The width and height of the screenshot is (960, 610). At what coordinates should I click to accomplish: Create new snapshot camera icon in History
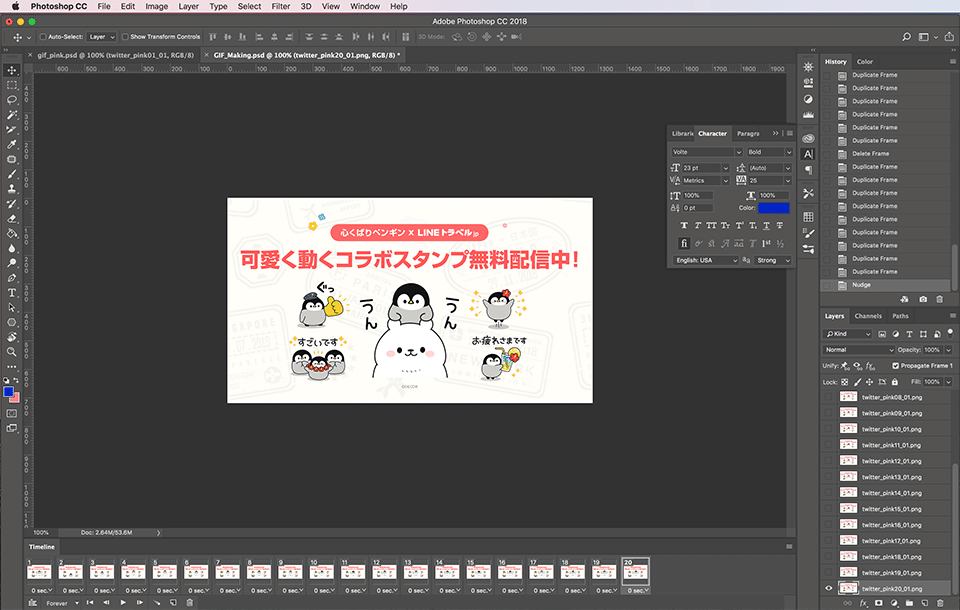(923, 299)
